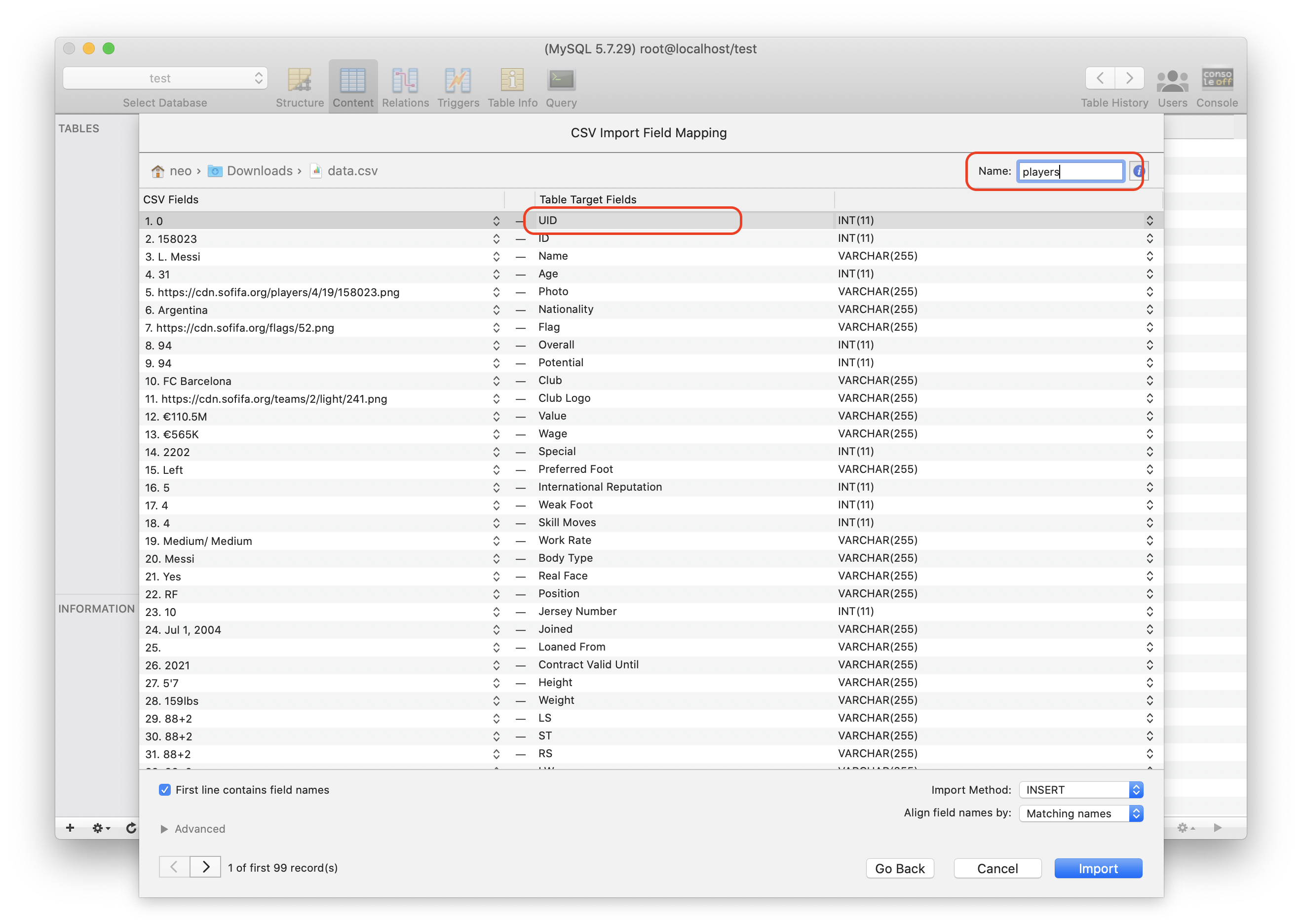Navigate to the Downloads breadcrumb
This screenshot has width=1302, height=924.
pyautogui.click(x=260, y=171)
